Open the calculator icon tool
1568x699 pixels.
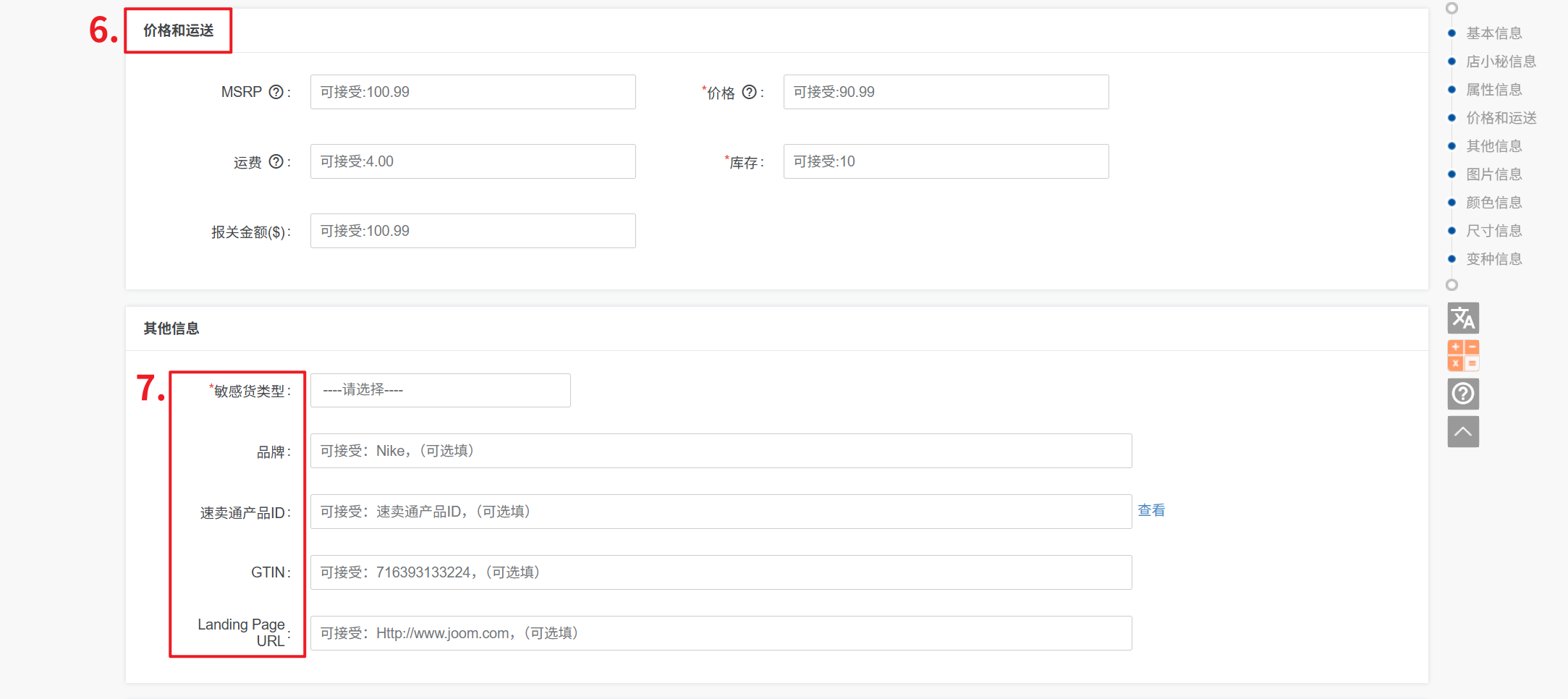(x=1462, y=356)
